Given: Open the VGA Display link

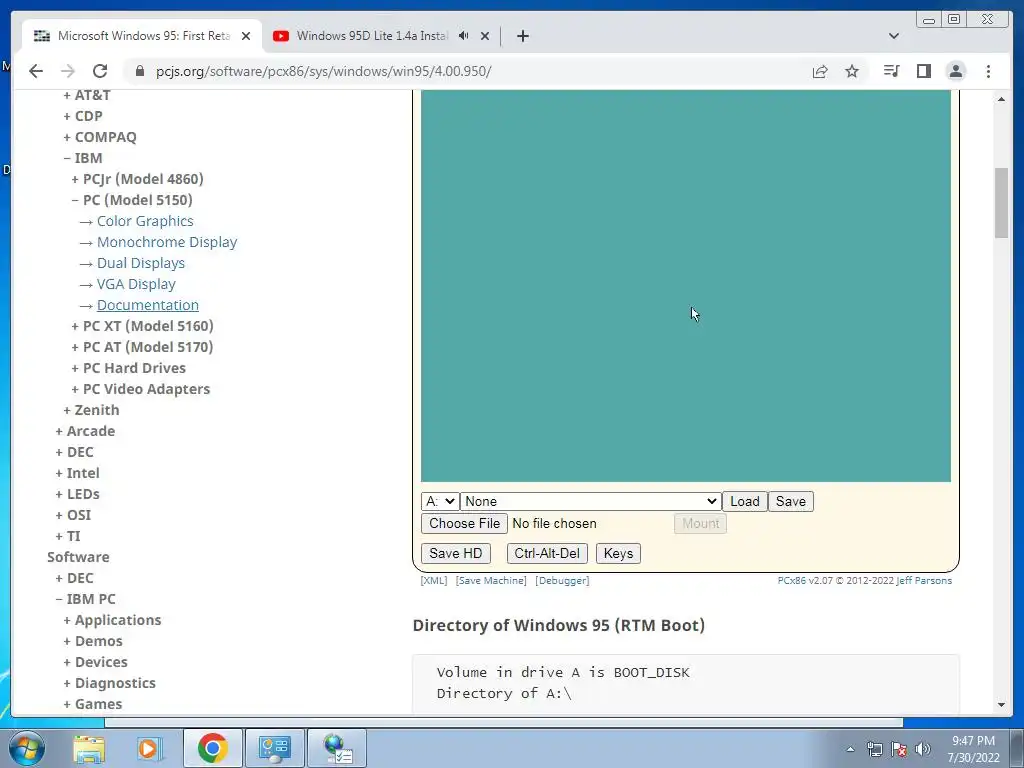Looking at the screenshot, I should click(136, 284).
